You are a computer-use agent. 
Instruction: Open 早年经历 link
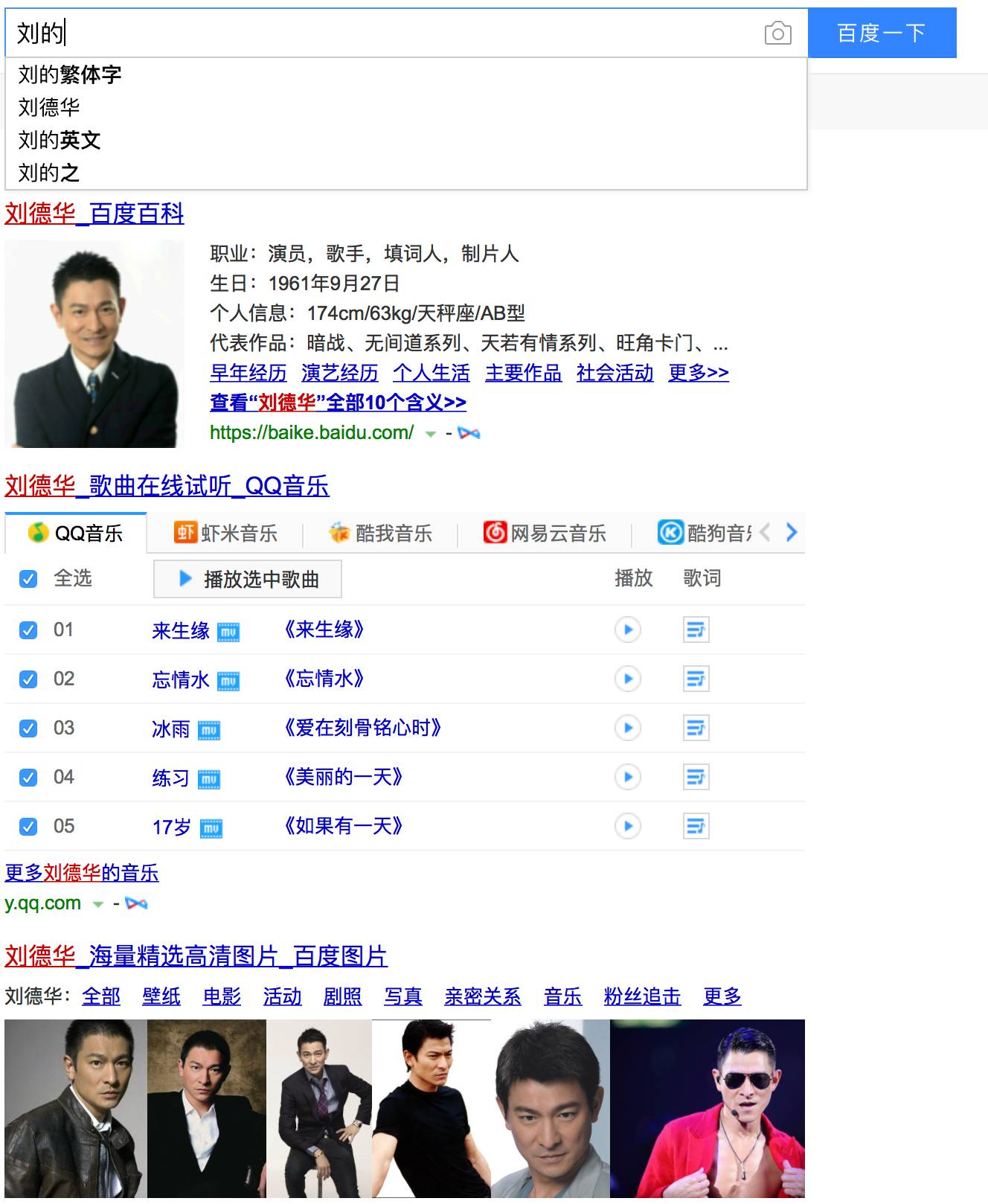[x=248, y=373]
